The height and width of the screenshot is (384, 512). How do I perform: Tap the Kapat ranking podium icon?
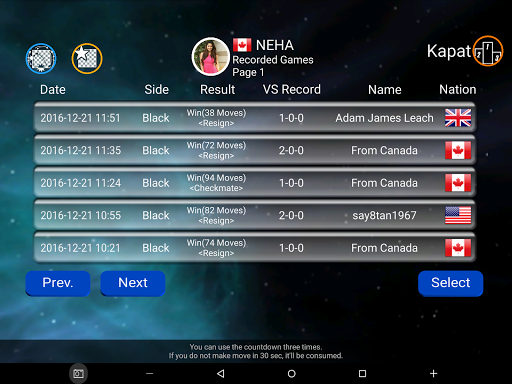click(x=488, y=51)
